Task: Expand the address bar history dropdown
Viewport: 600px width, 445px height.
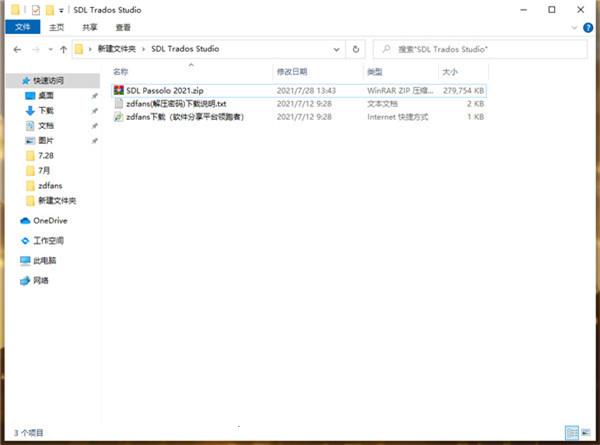Action: pos(336,49)
